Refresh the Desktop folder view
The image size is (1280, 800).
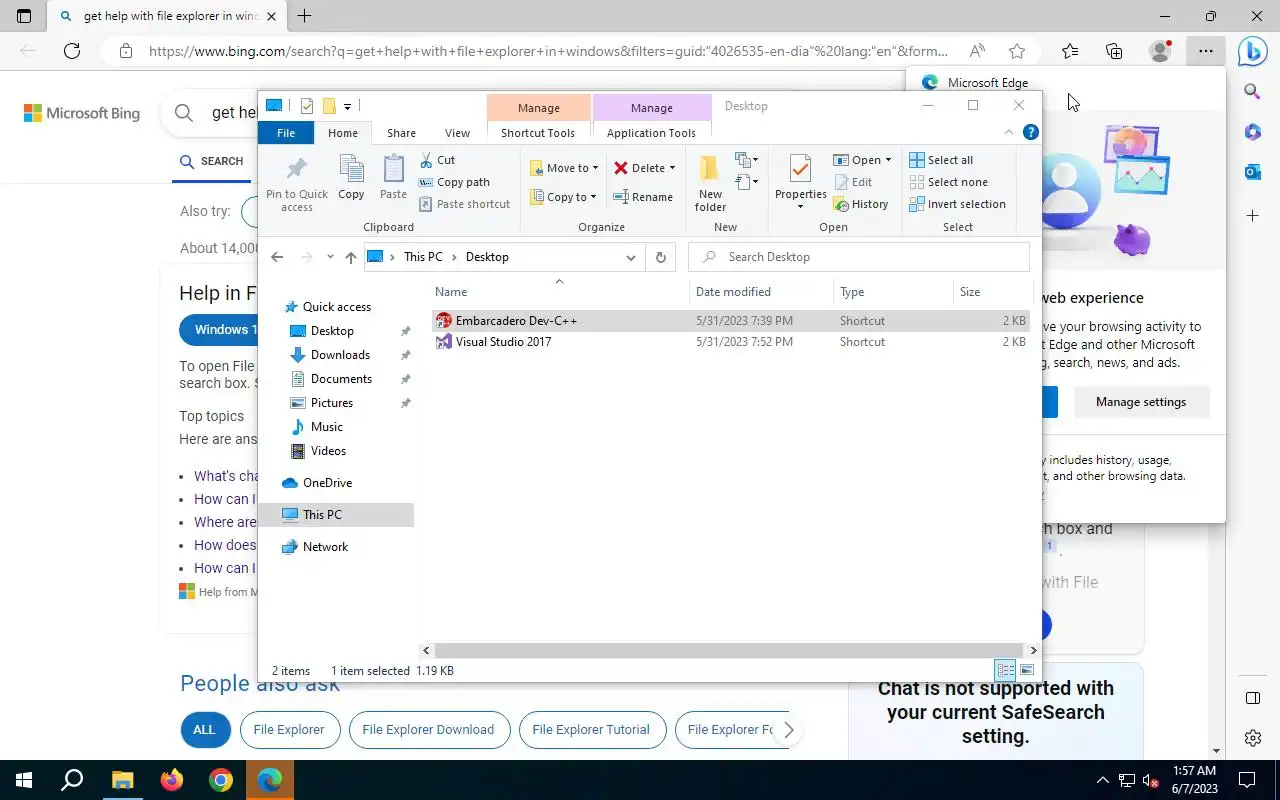(660, 257)
